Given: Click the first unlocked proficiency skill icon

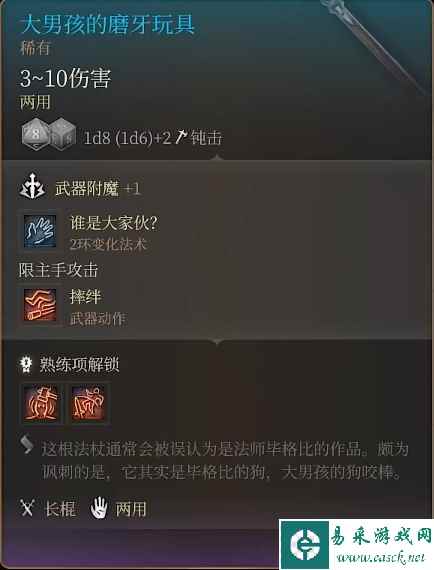Looking at the screenshot, I should click(x=41, y=404).
